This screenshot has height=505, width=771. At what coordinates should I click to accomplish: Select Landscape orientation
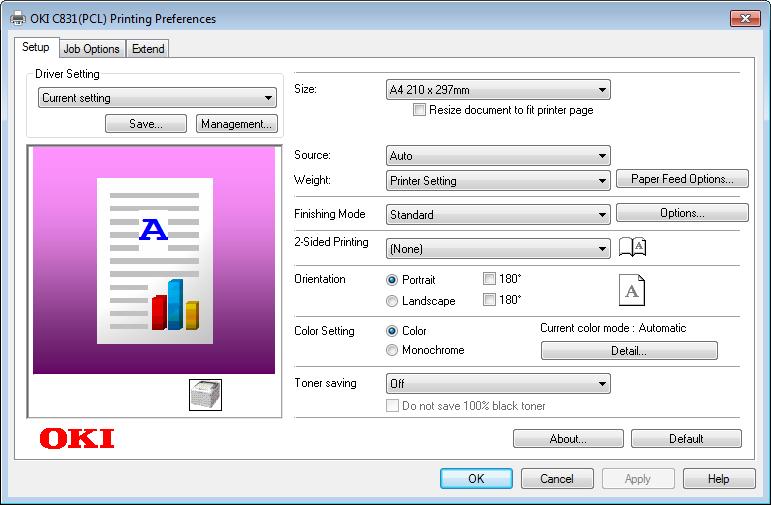pos(392,301)
